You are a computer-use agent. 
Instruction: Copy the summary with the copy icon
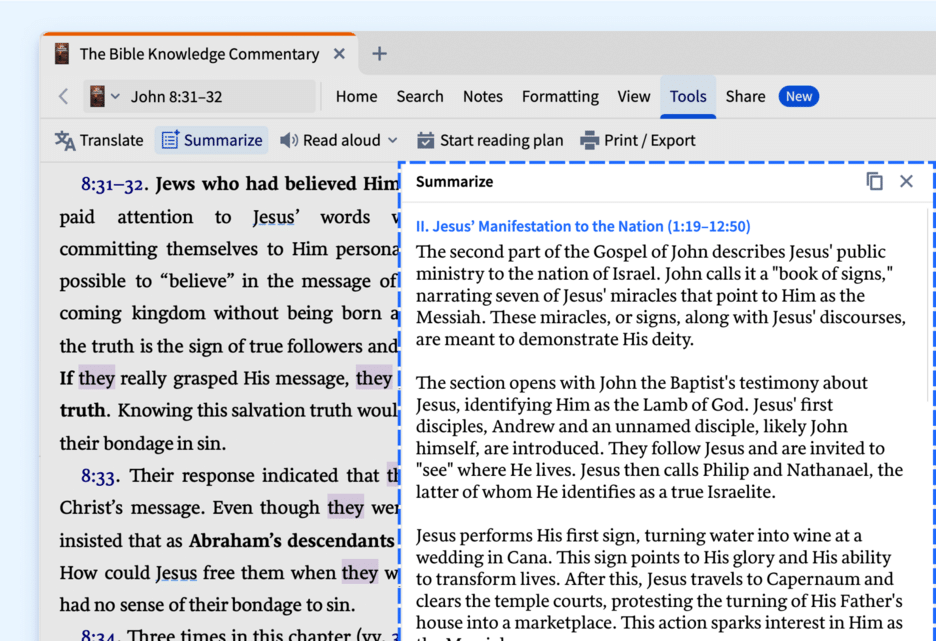pyautogui.click(x=875, y=181)
